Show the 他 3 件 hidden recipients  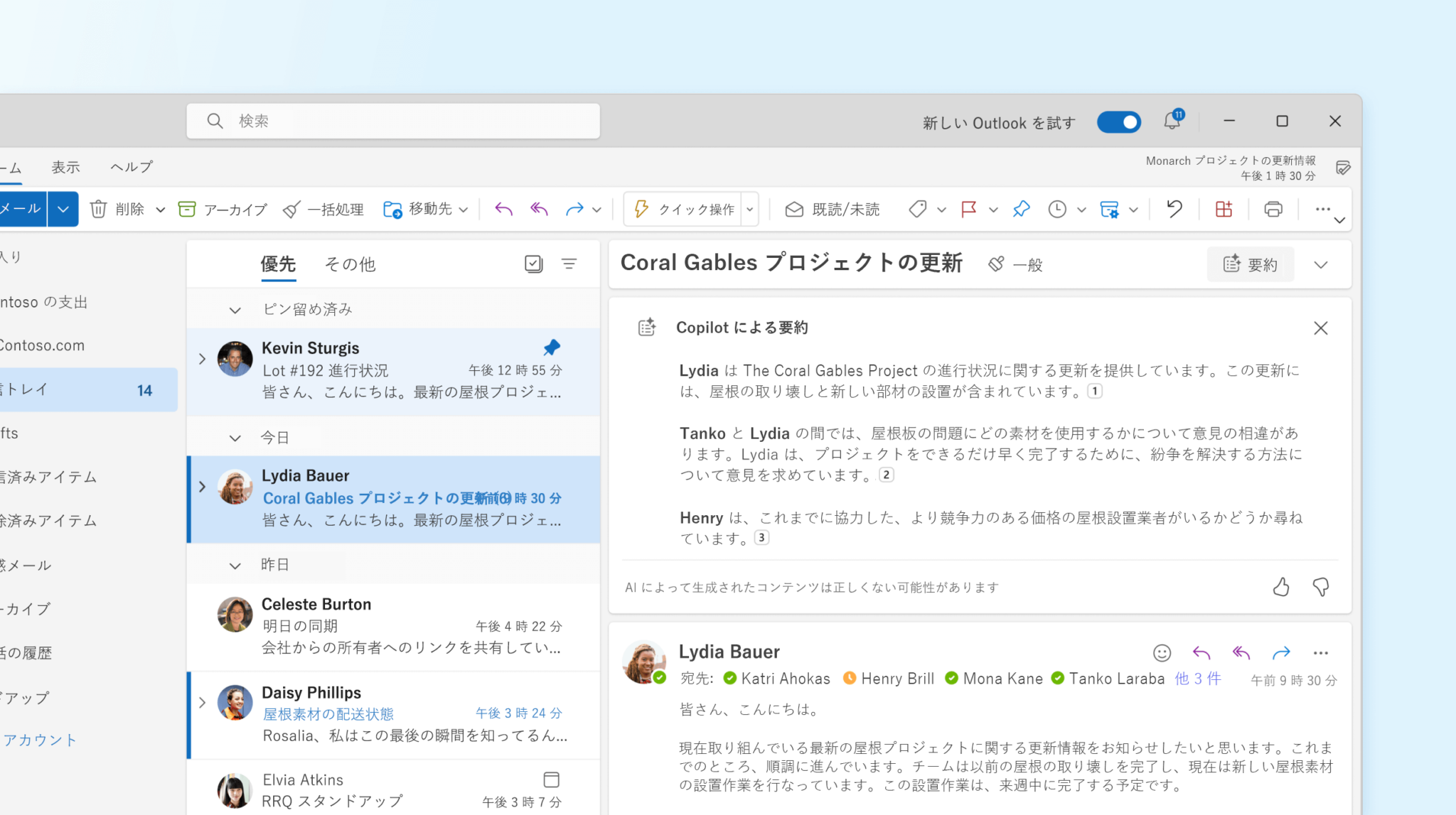pos(1199,679)
